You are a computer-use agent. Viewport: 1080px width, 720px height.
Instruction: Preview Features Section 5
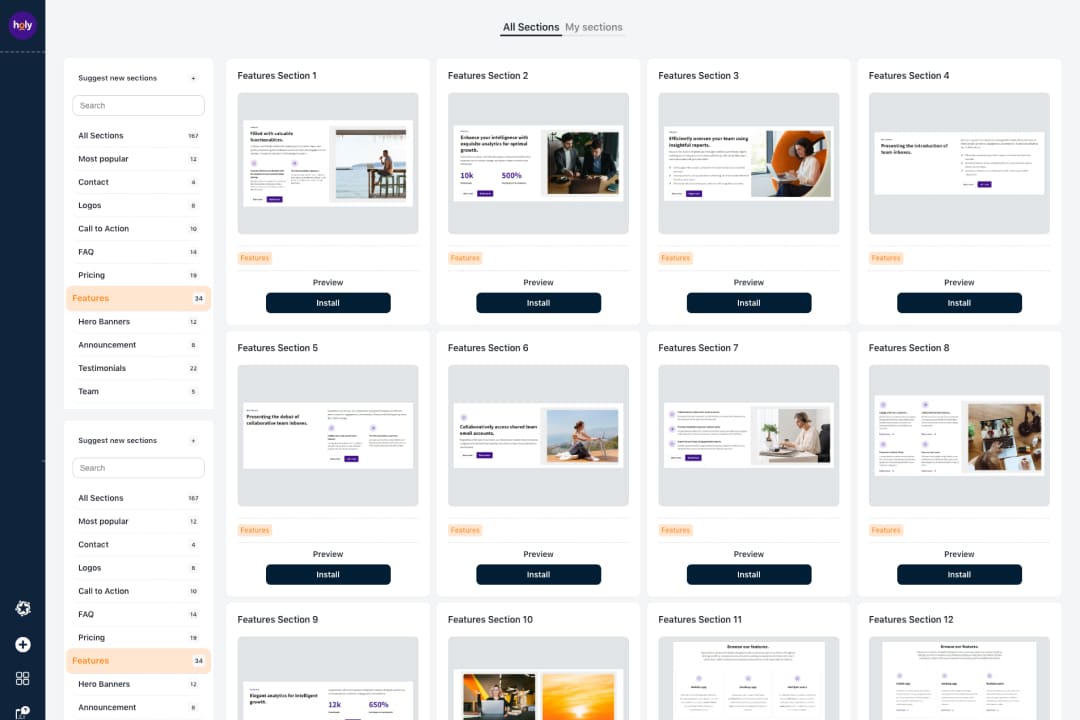point(328,554)
